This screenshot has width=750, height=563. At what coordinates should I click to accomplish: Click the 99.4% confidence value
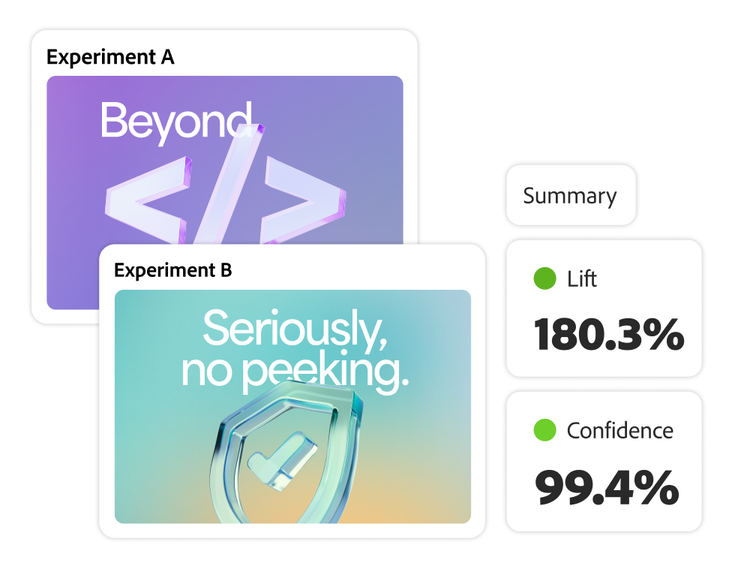[606, 488]
